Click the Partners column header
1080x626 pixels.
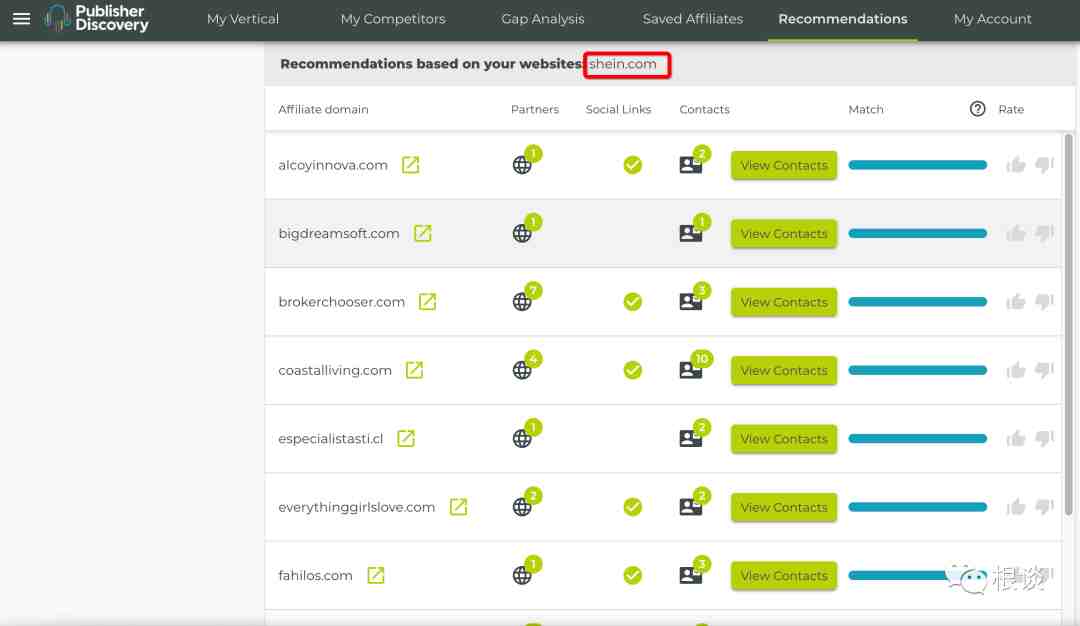pos(534,109)
